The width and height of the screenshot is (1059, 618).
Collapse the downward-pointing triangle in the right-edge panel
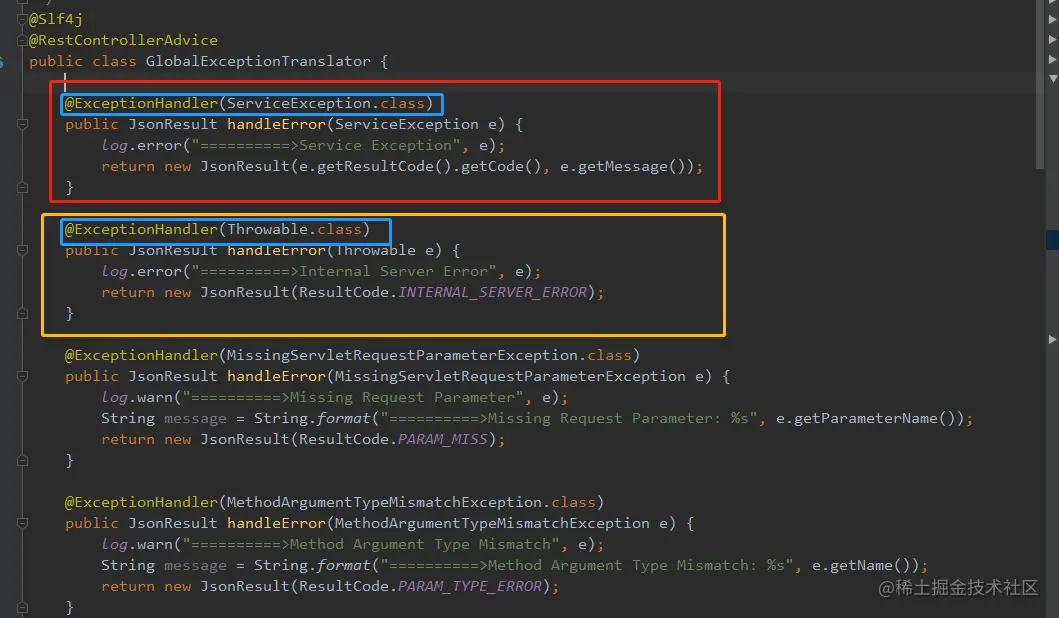[1052, 79]
